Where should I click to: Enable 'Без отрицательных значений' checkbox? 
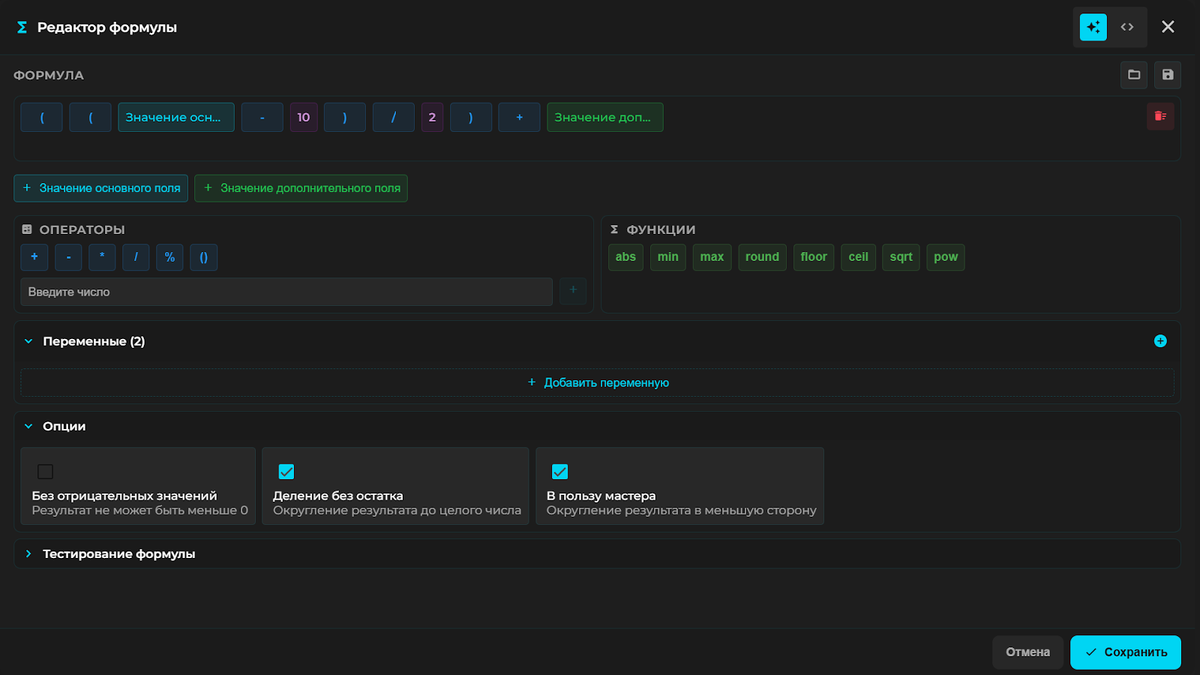[45, 472]
